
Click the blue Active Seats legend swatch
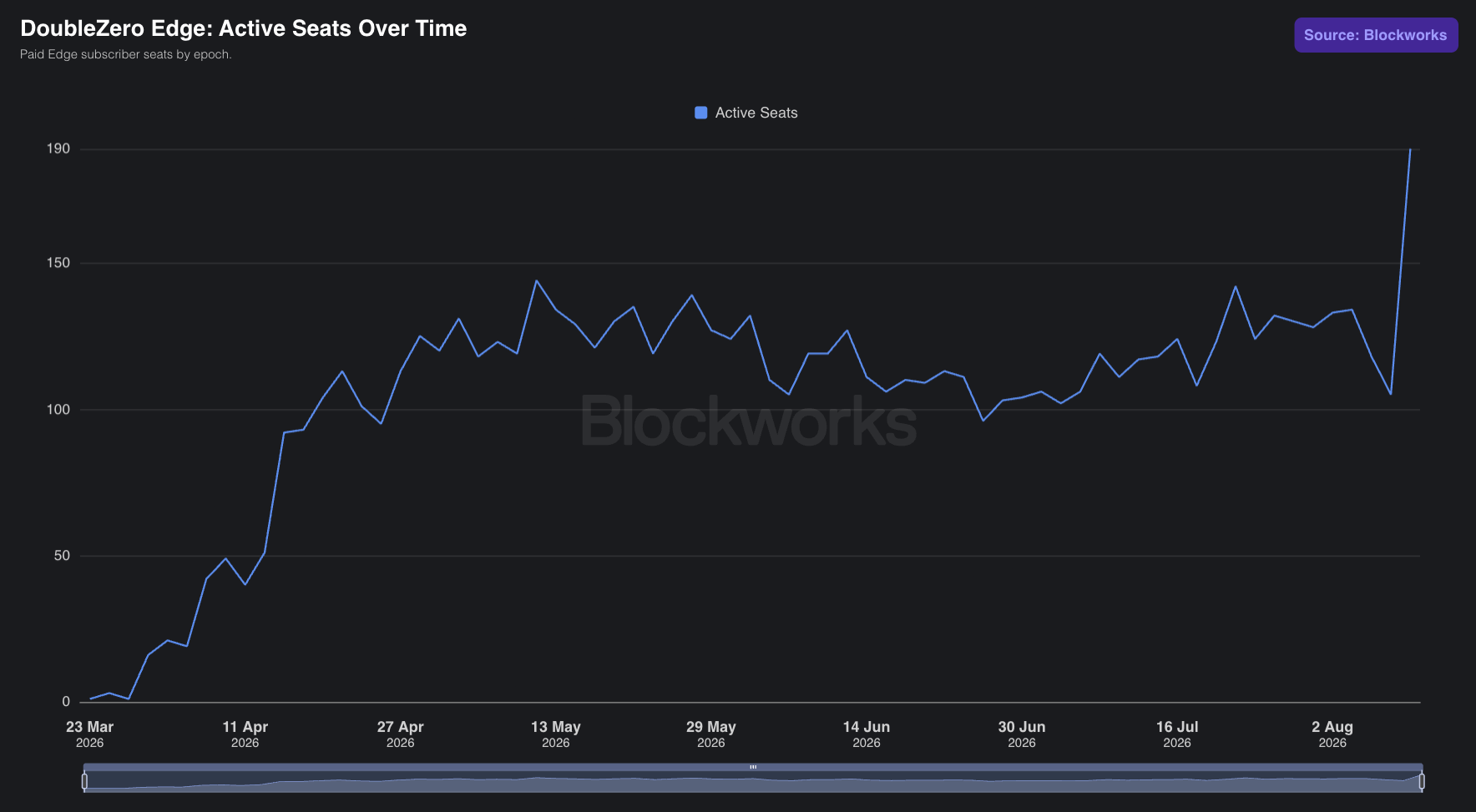(701, 113)
